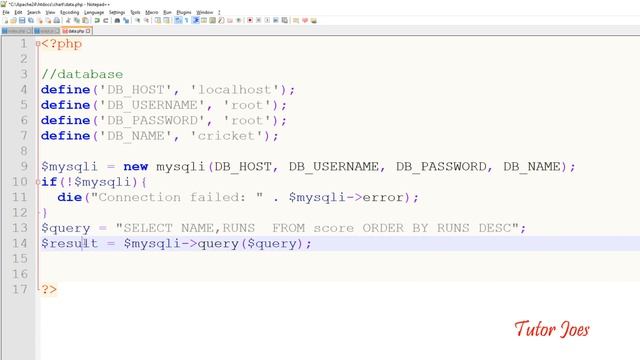The image size is (640, 360).
Task: Click Run a Macro Multiple Times icon
Action: coord(276,20)
